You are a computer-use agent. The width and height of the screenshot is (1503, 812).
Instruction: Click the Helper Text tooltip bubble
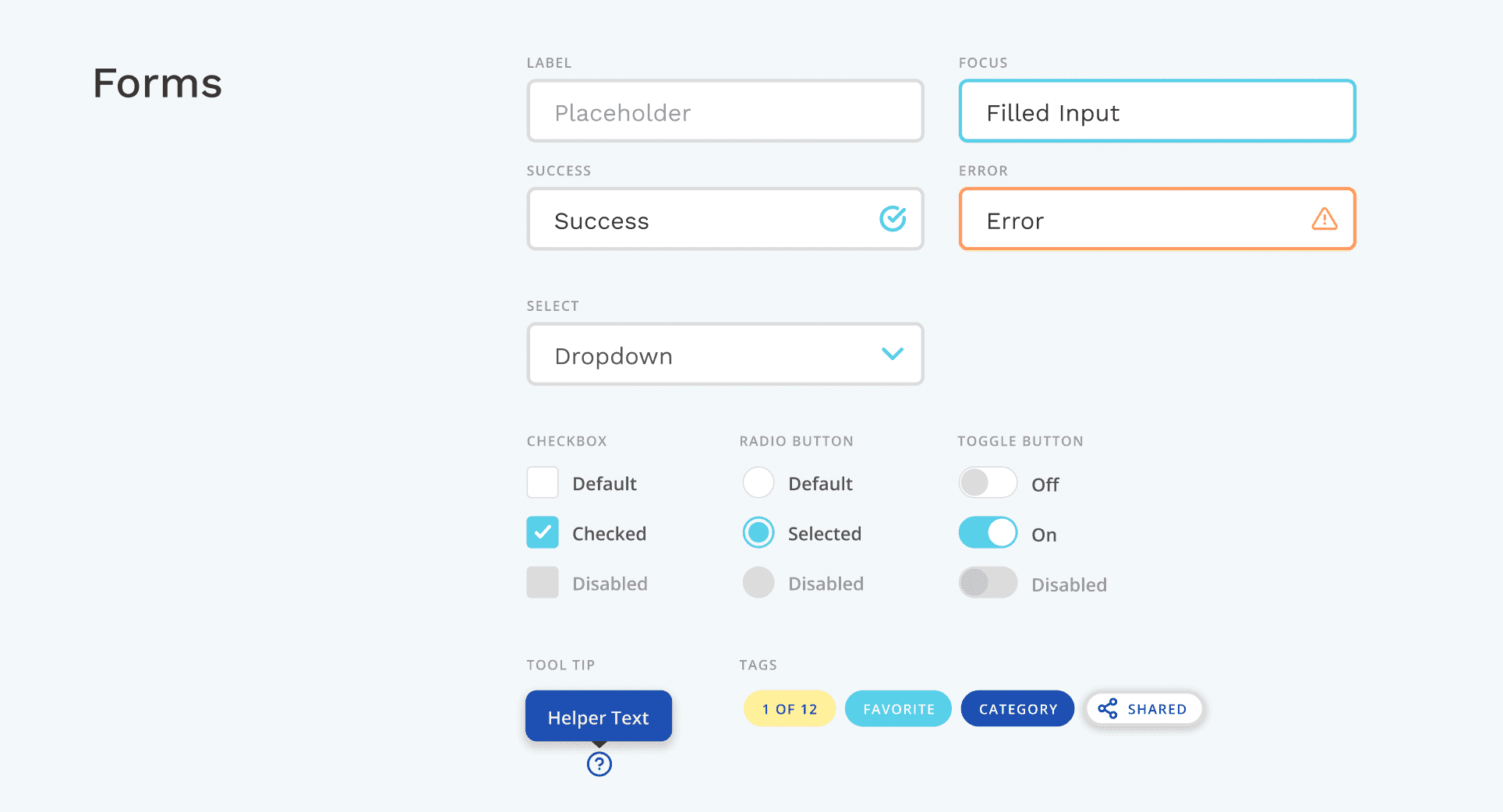pyautogui.click(x=598, y=716)
